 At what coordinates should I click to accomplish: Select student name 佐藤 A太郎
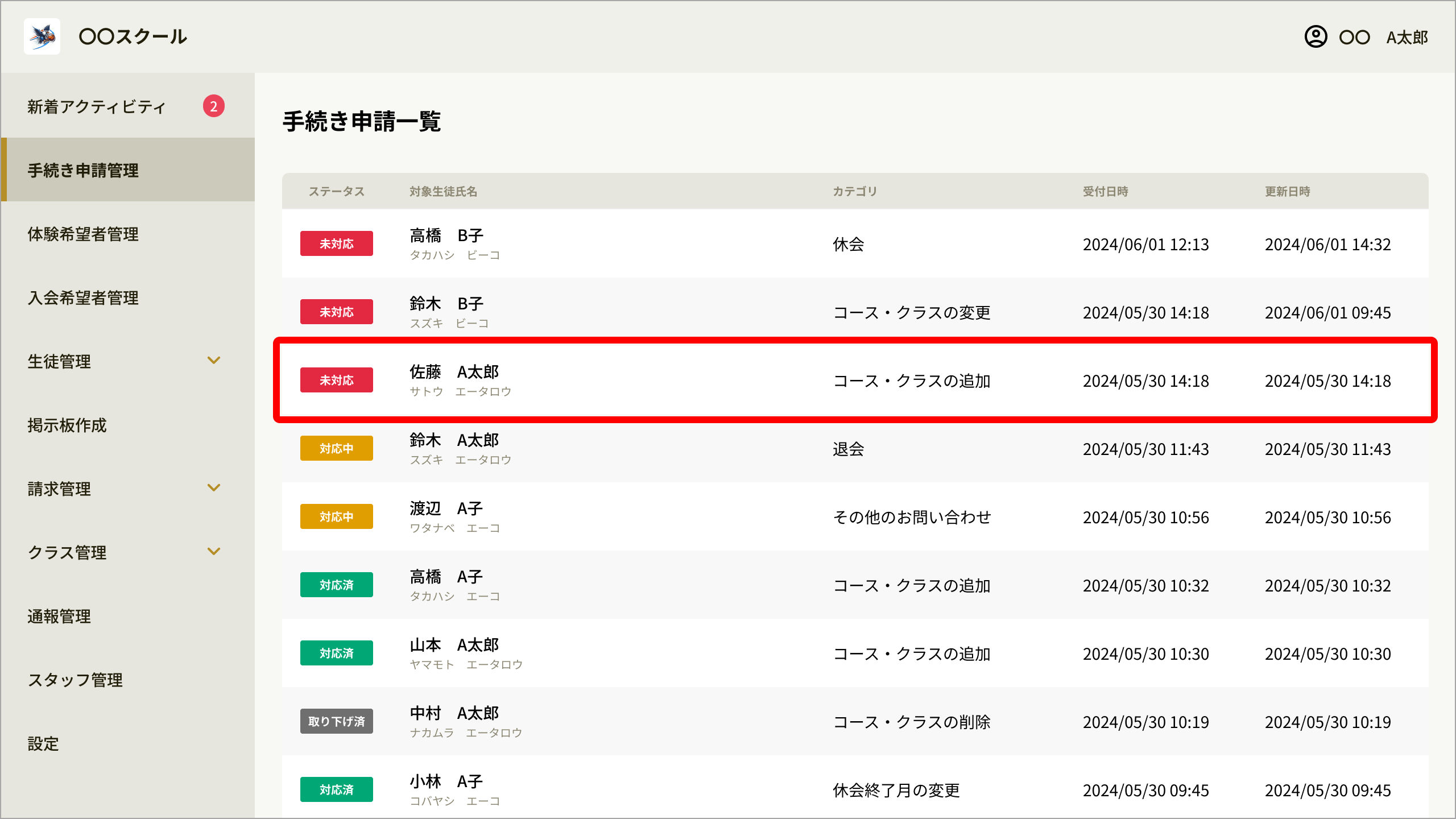pos(454,372)
